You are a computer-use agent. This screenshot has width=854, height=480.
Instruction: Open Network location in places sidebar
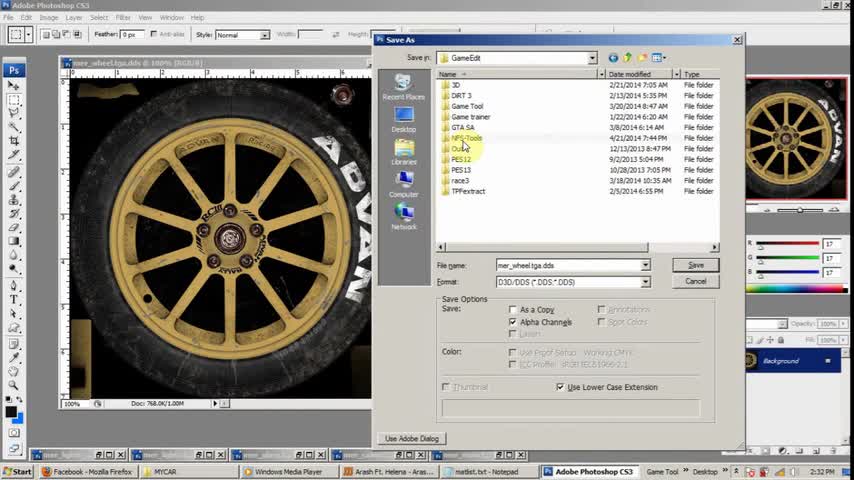(x=403, y=216)
